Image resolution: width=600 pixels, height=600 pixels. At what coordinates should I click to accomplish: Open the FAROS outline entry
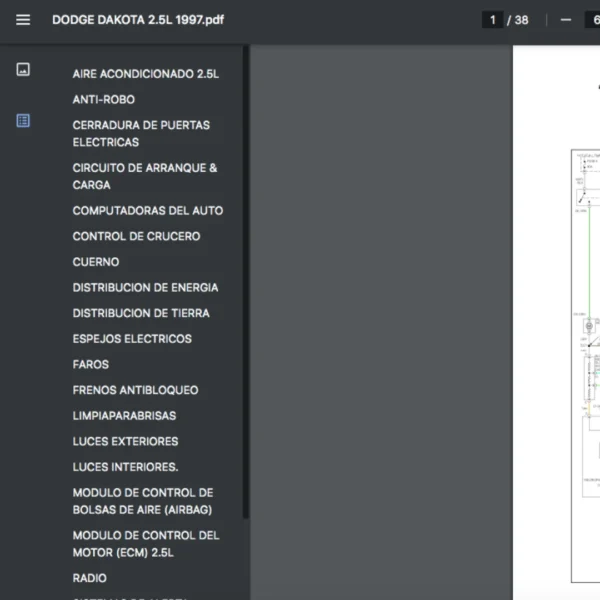click(x=91, y=365)
